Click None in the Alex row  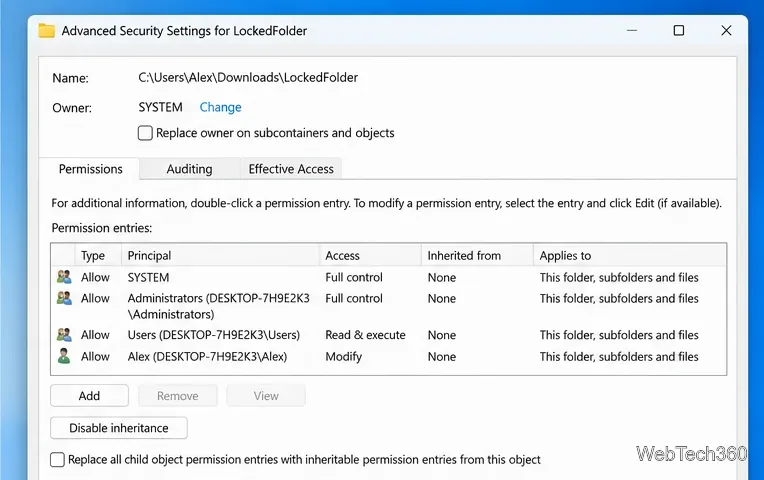(x=441, y=356)
